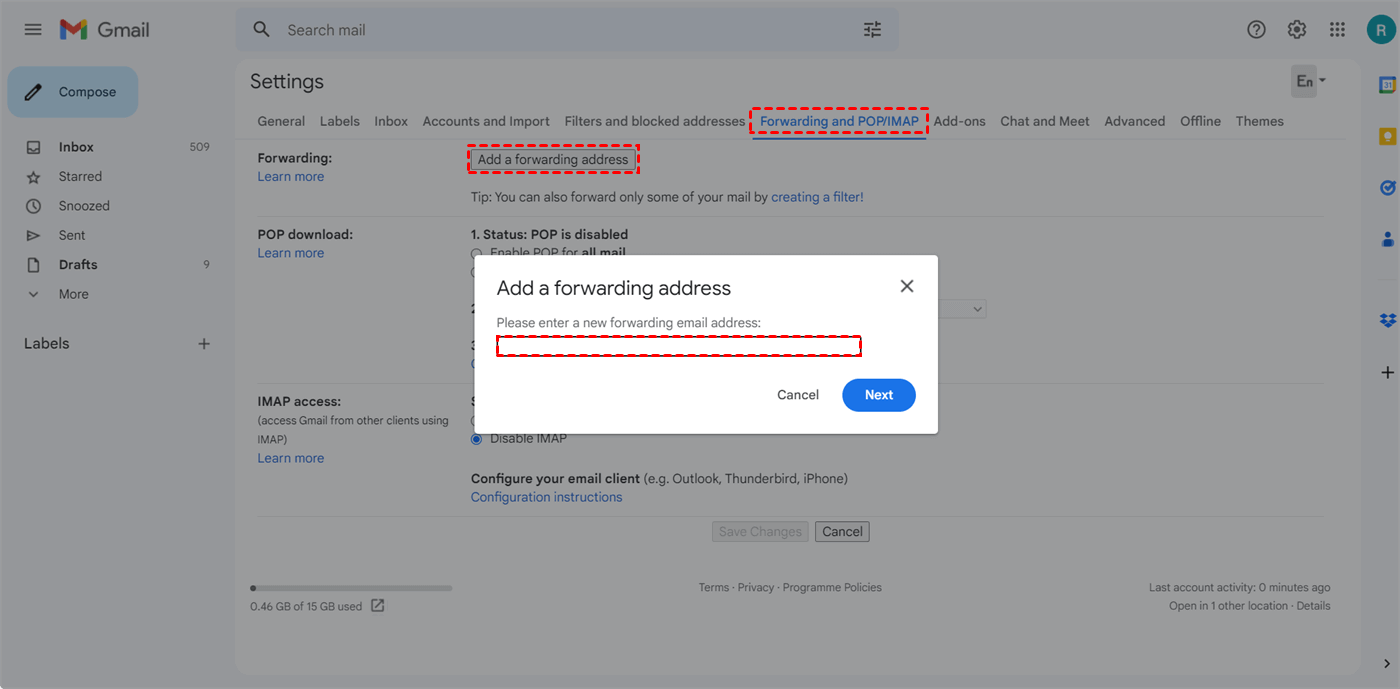Image resolution: width=1400 pixels, height=689 pixels.
Task: Select the Disable IMAP radio button
Action: [x=477, y=439]
